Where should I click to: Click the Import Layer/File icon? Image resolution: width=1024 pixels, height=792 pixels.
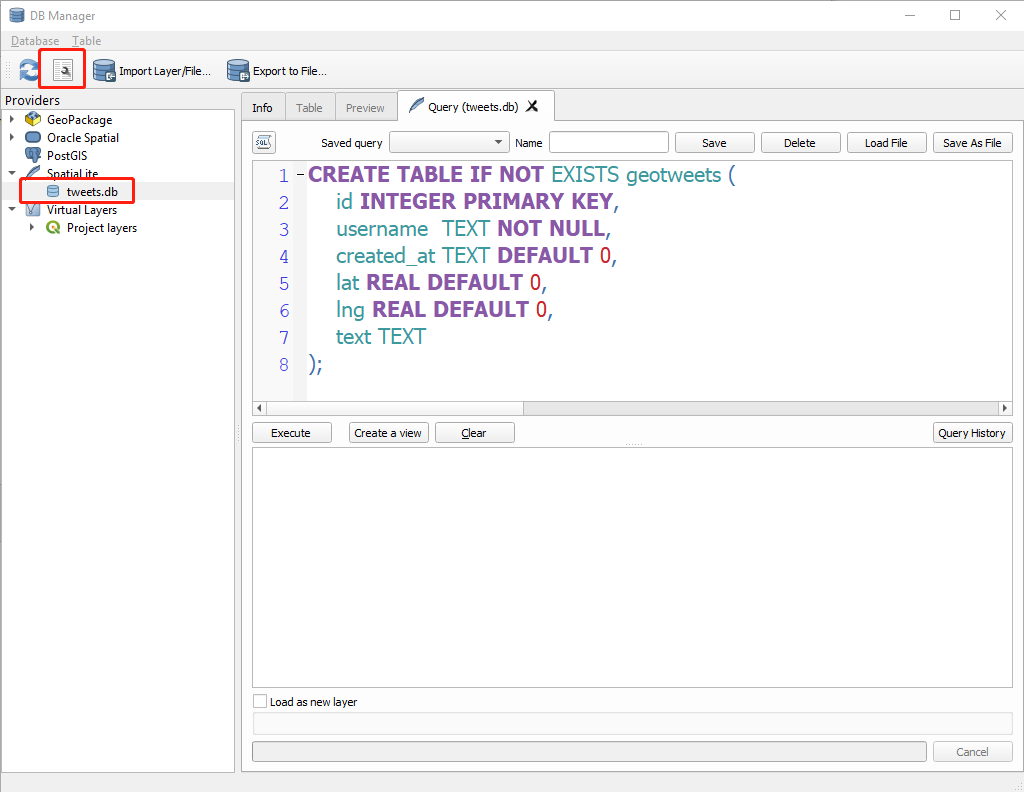(x=104, y=70)
